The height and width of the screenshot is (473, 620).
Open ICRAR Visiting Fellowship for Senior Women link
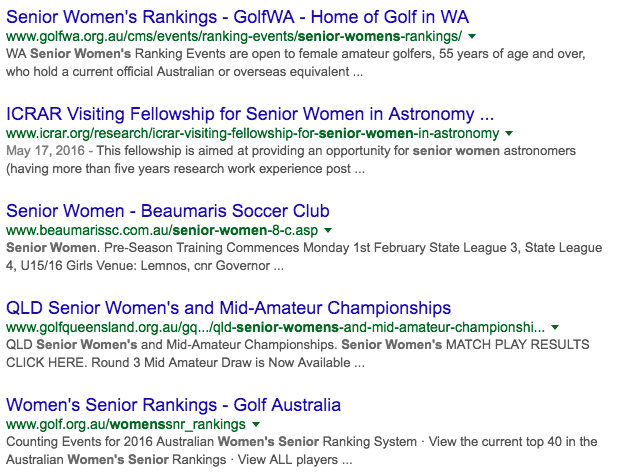[250, 114]
